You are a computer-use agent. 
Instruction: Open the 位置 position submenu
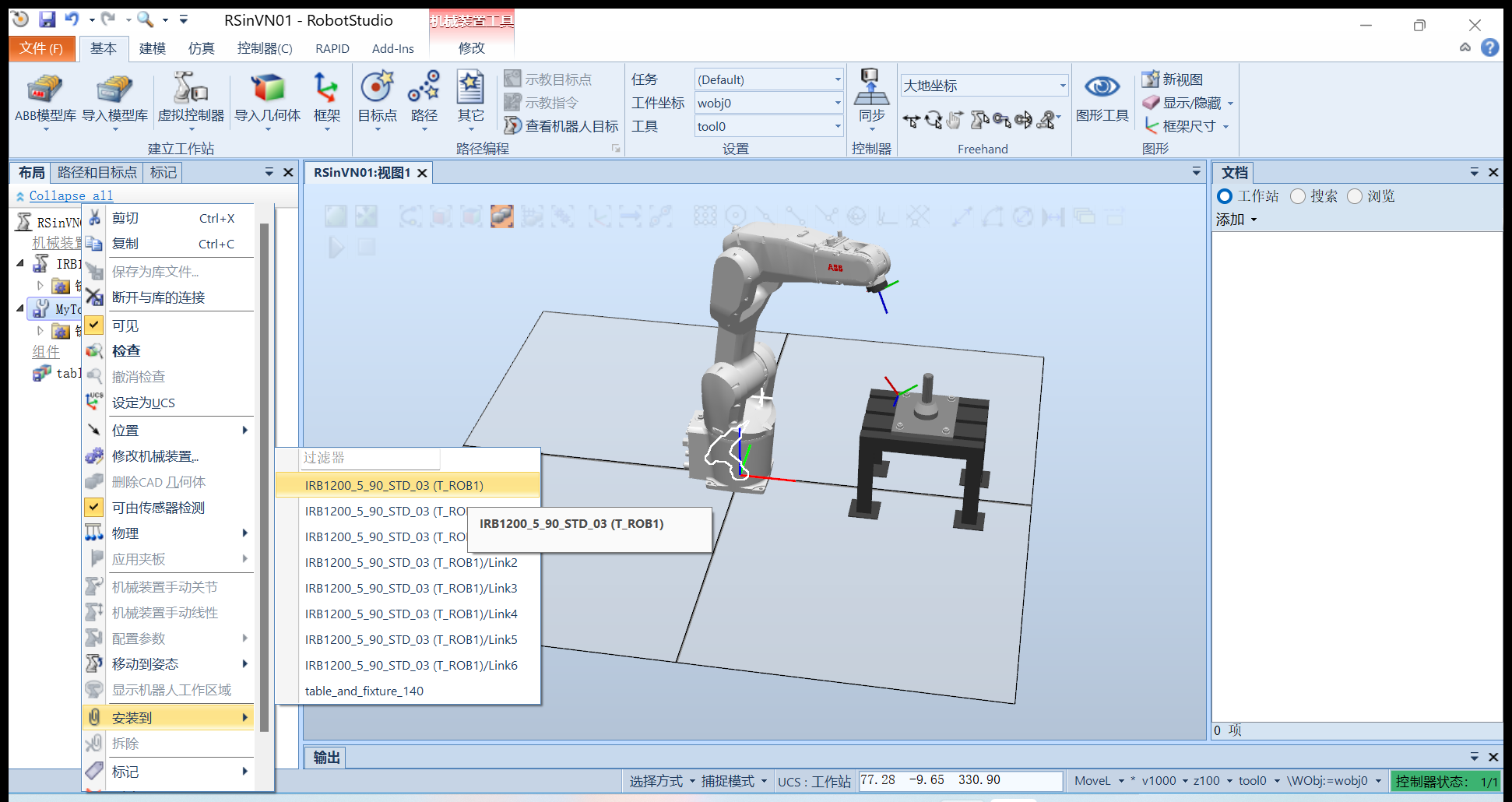tap(170, 430)
